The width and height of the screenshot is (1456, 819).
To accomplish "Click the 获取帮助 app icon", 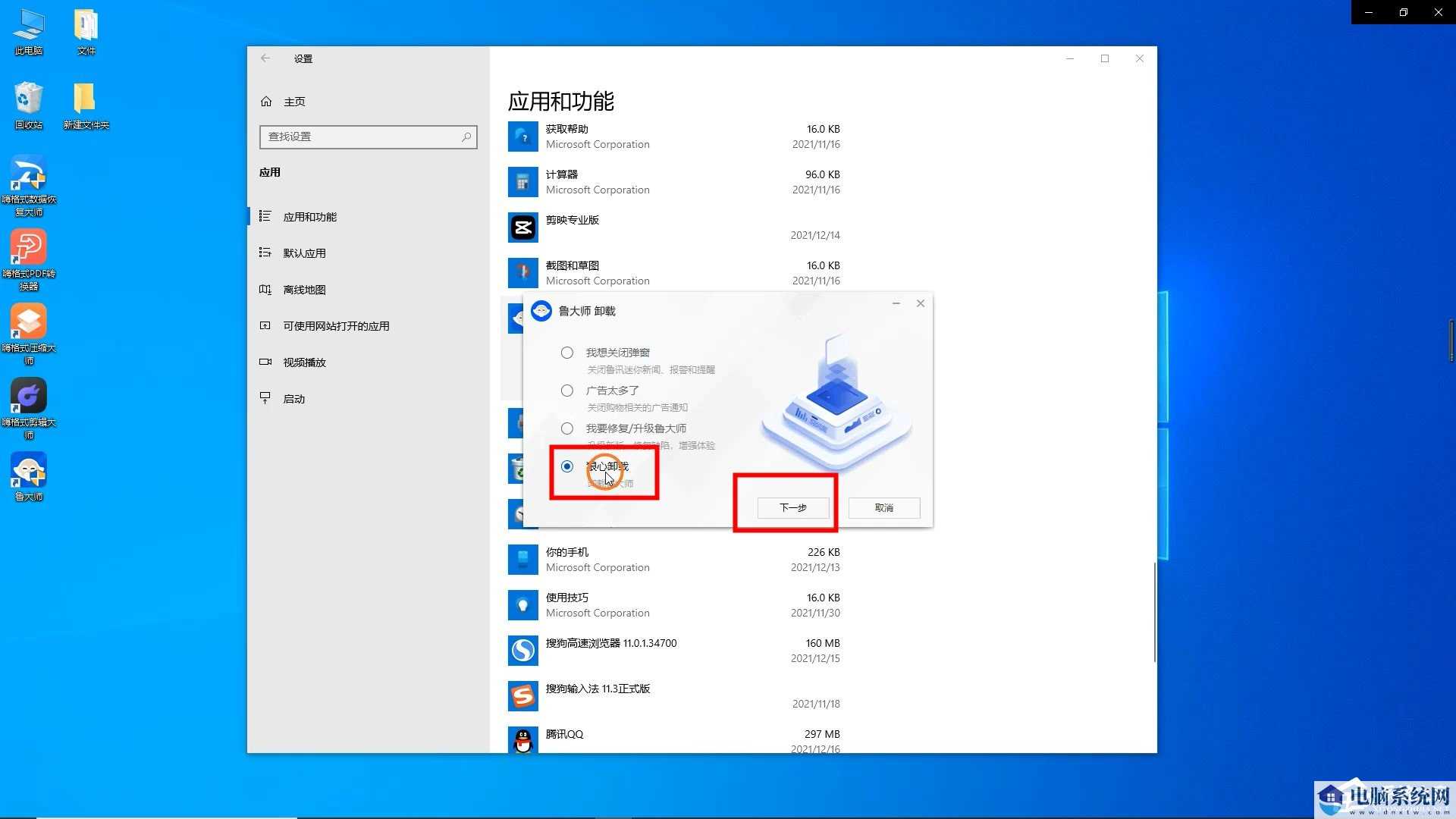I will click(522, 136).
